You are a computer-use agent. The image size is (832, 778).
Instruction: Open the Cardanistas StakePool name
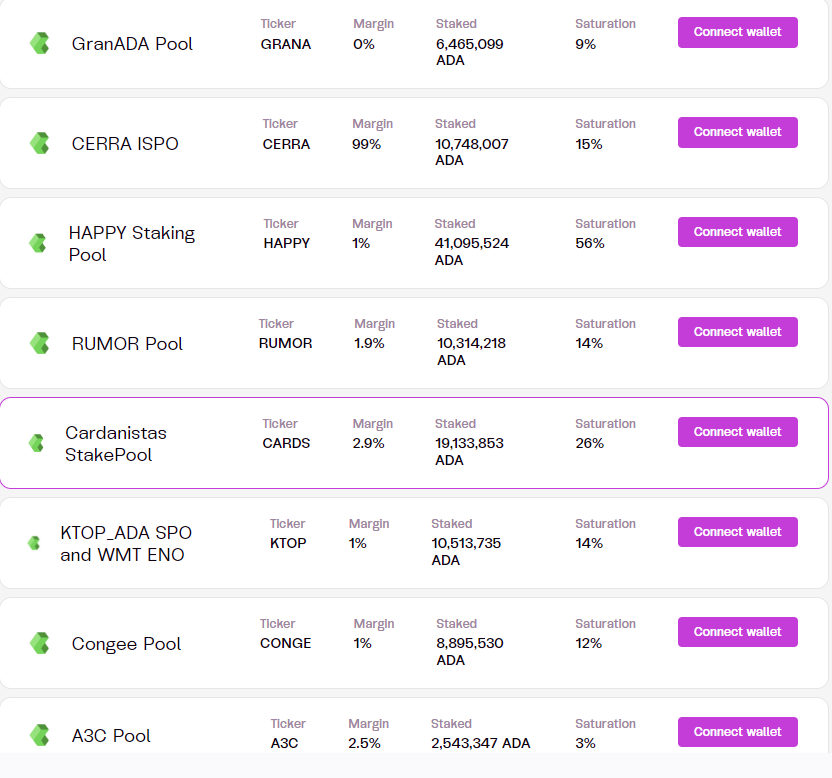pyautogui.click(x=116, y=444)
